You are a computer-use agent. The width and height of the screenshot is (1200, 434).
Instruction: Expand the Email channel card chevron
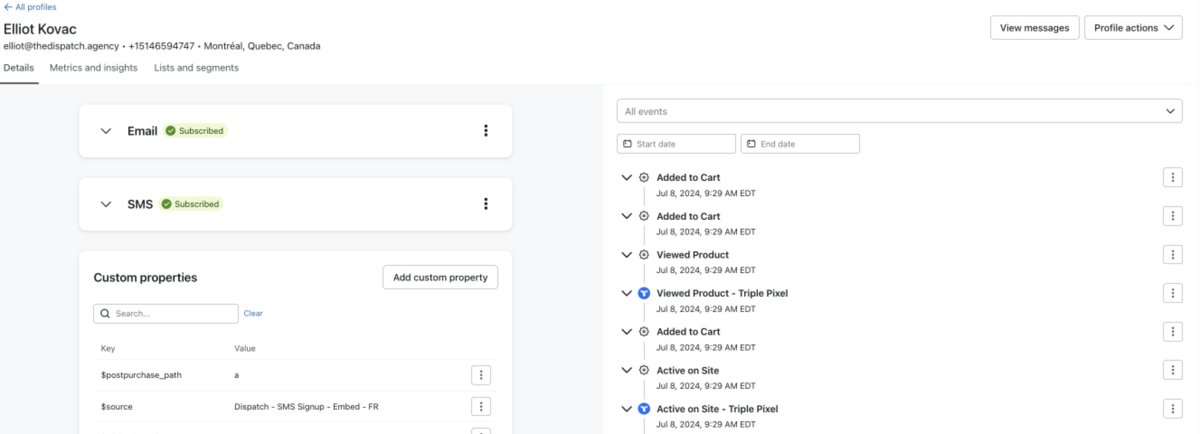point(106,131)
